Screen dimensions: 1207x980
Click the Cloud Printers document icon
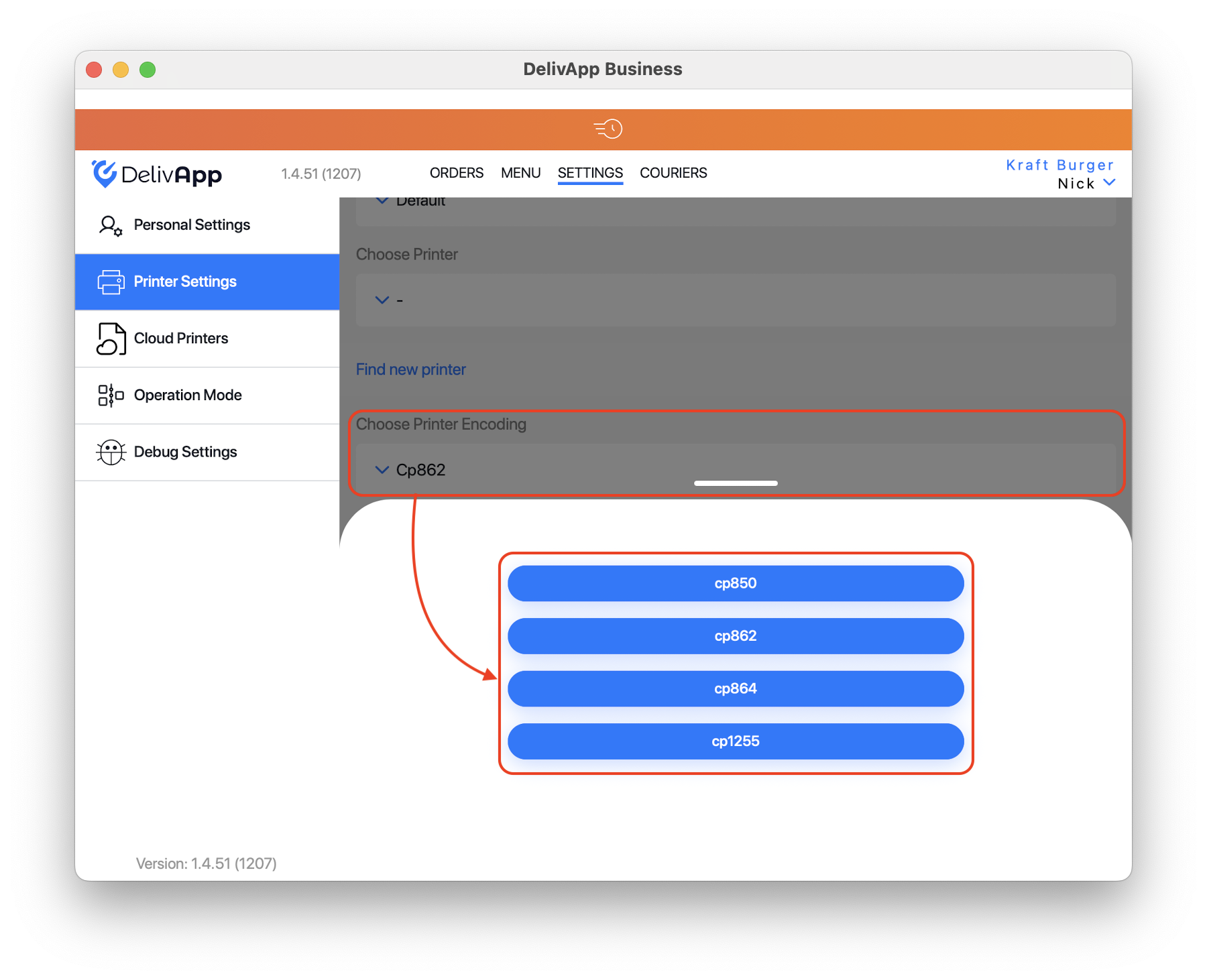[111, 339]
